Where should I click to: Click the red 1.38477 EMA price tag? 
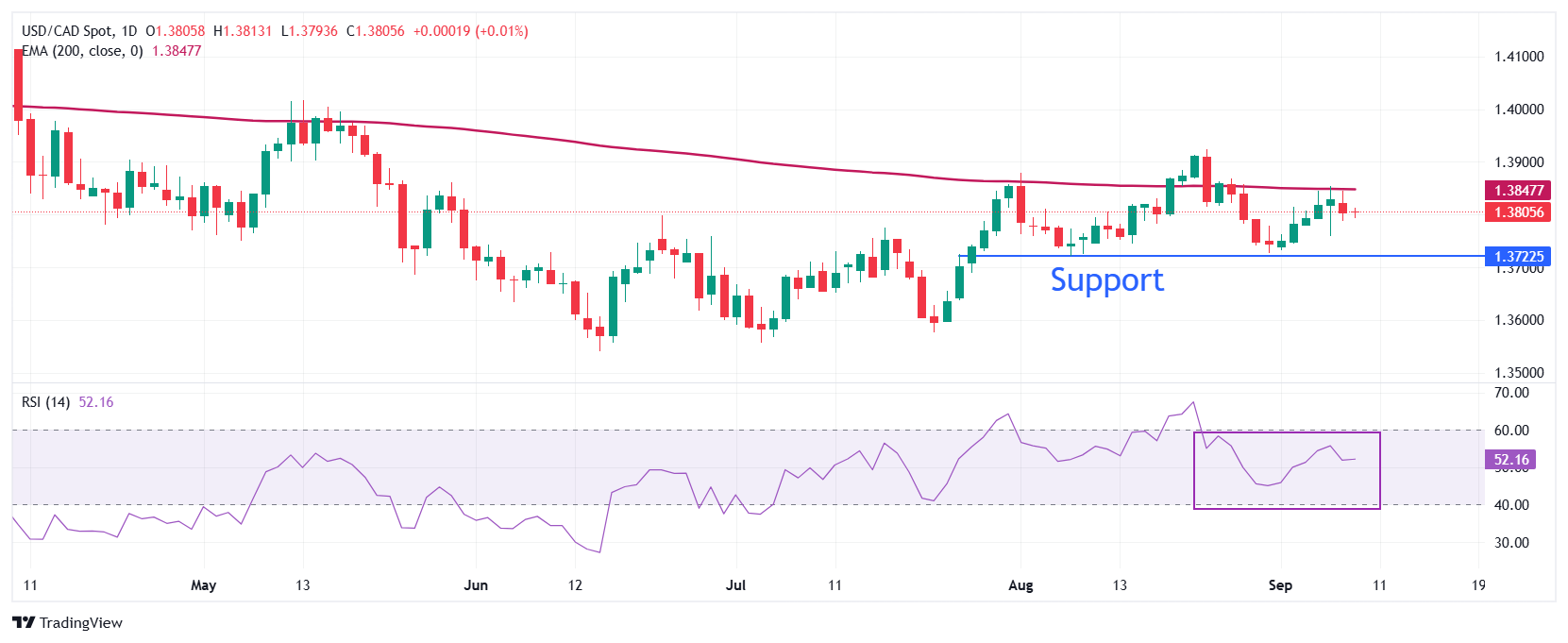(1518, 191)
